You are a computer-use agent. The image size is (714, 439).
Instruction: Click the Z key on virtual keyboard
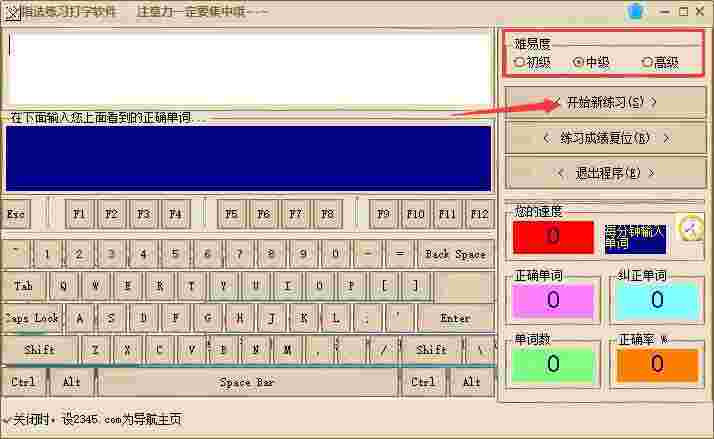[95, 350]
